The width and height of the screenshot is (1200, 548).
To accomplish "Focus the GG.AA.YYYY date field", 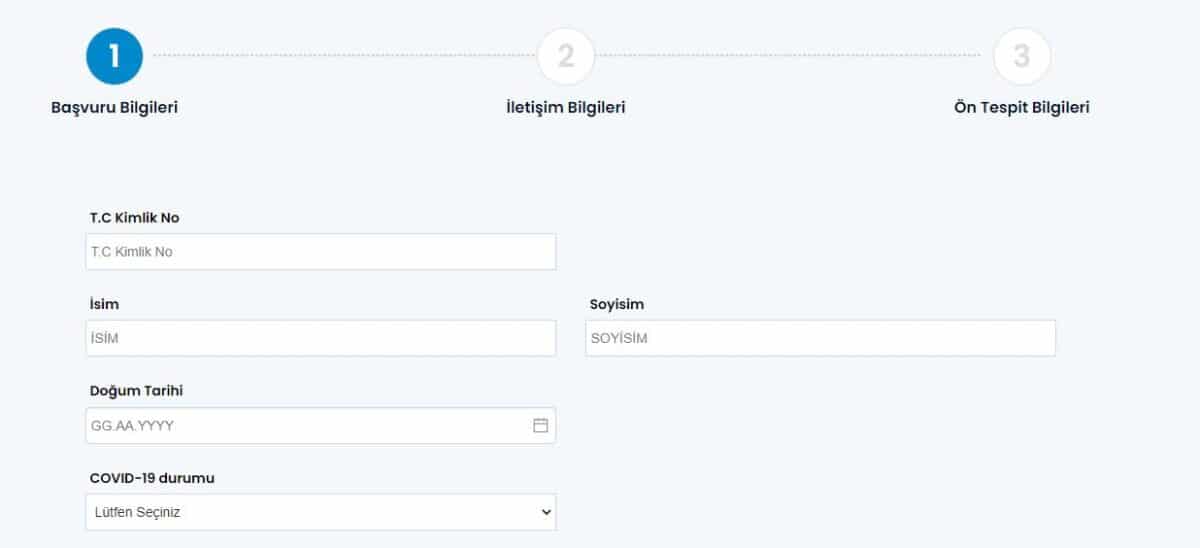I will pos(300,425).
